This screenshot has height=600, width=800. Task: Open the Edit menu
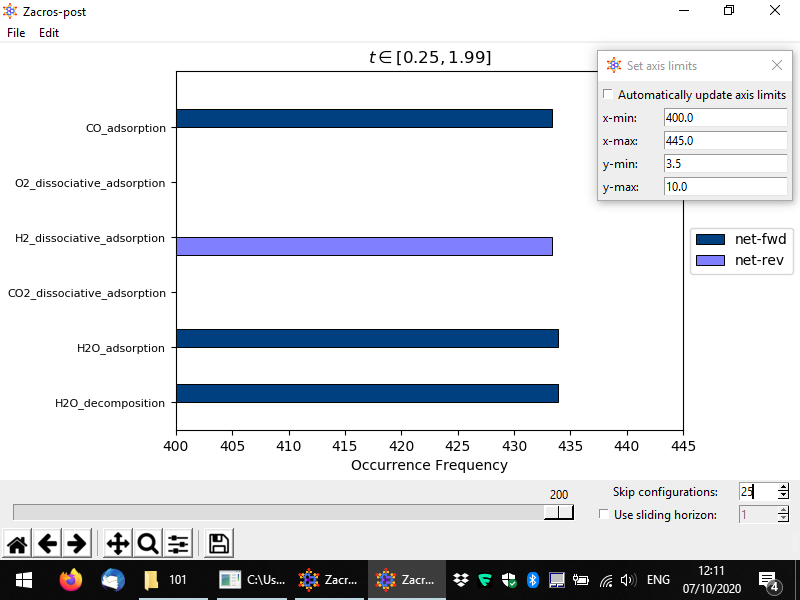point(49,33)
